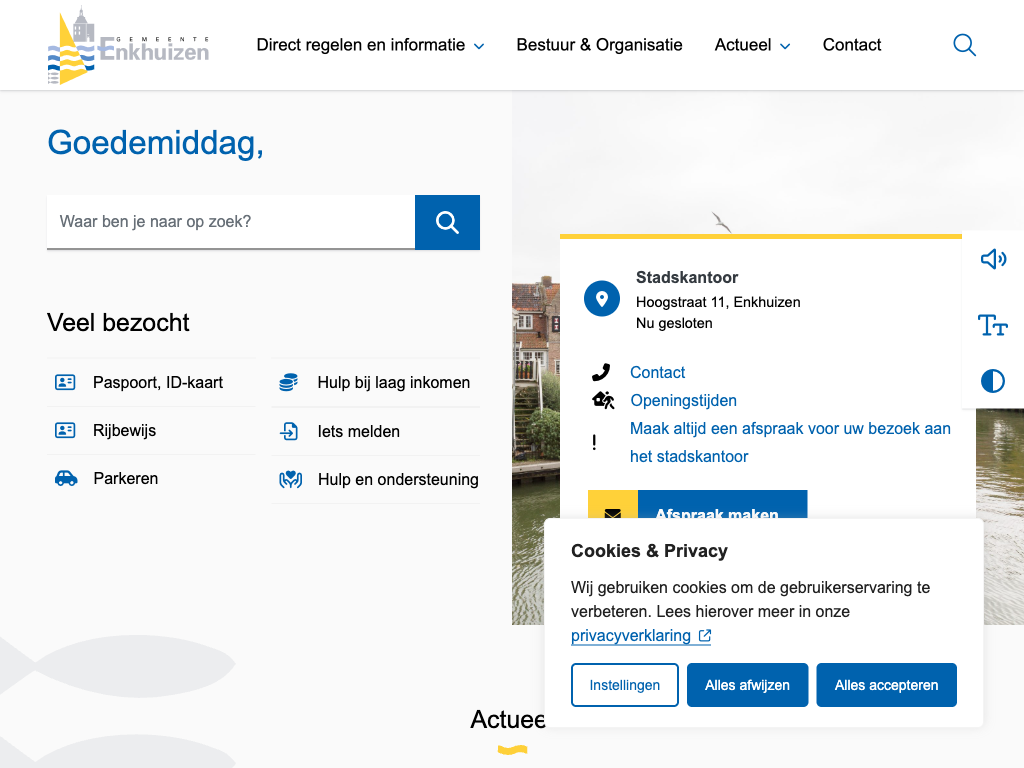
Task: Toggle the high contrast mode icon
Action: 992,381
